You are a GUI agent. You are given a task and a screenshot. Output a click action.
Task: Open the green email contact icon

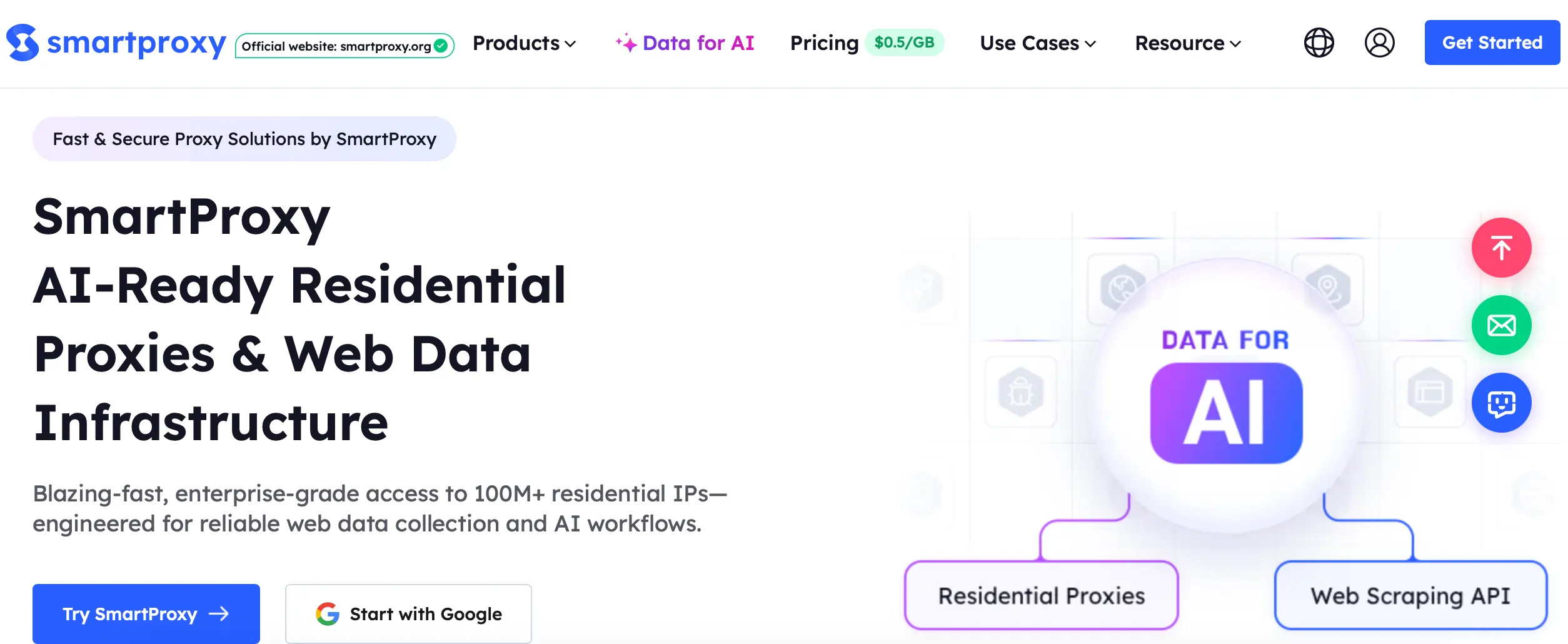coord(1501,325)
